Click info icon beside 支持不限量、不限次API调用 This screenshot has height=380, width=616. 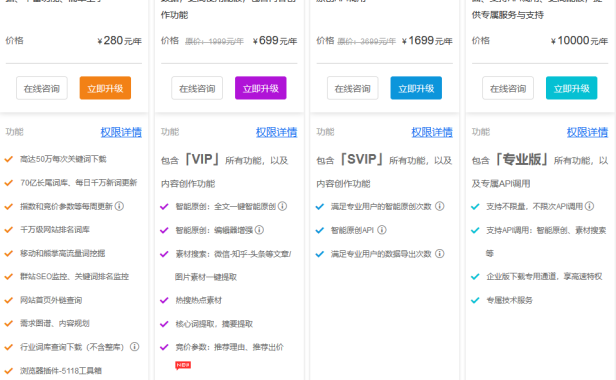589,206
